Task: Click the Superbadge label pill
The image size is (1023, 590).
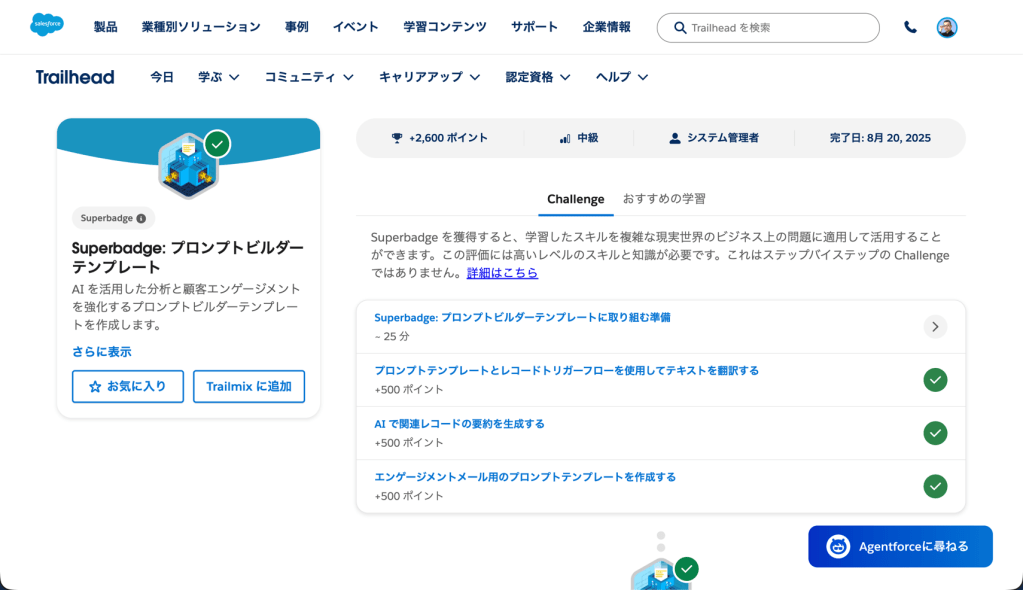Action: 113,218
